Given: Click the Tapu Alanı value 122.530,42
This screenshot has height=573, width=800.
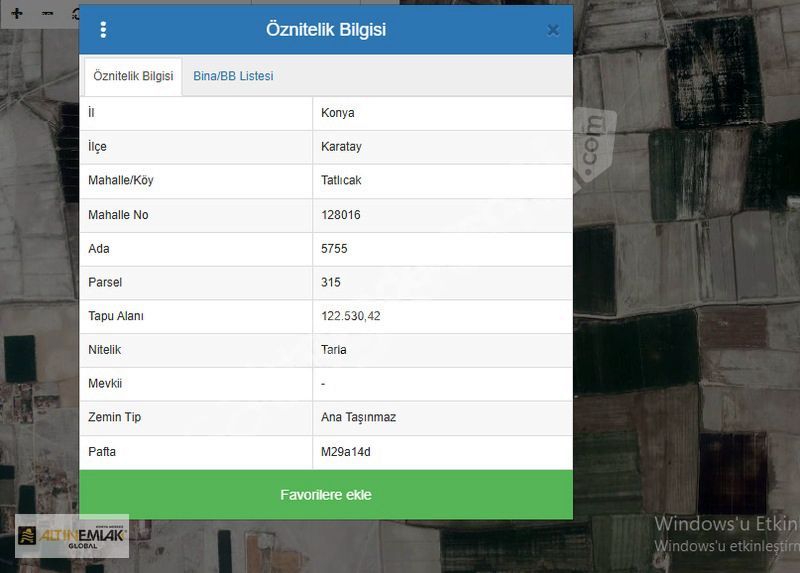Looking at the screenshot, I should [x=350, y=317].
